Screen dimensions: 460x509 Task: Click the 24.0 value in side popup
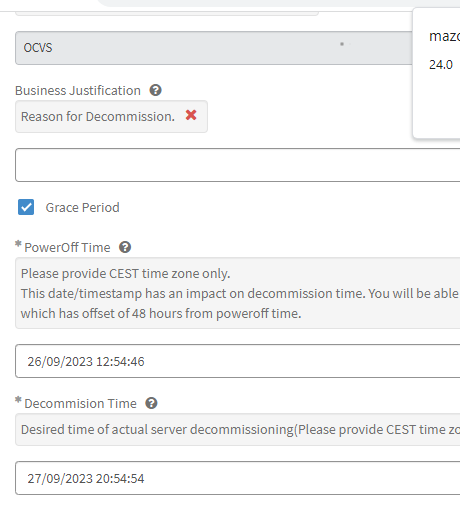click(x=441, y=65)
